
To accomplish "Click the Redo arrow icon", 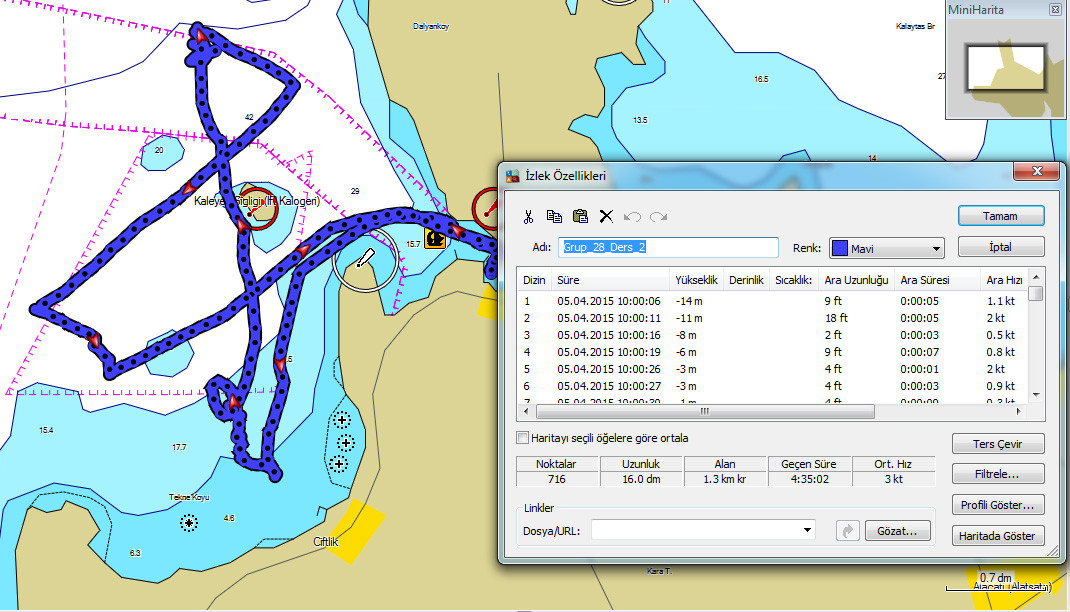I will 659,217.
